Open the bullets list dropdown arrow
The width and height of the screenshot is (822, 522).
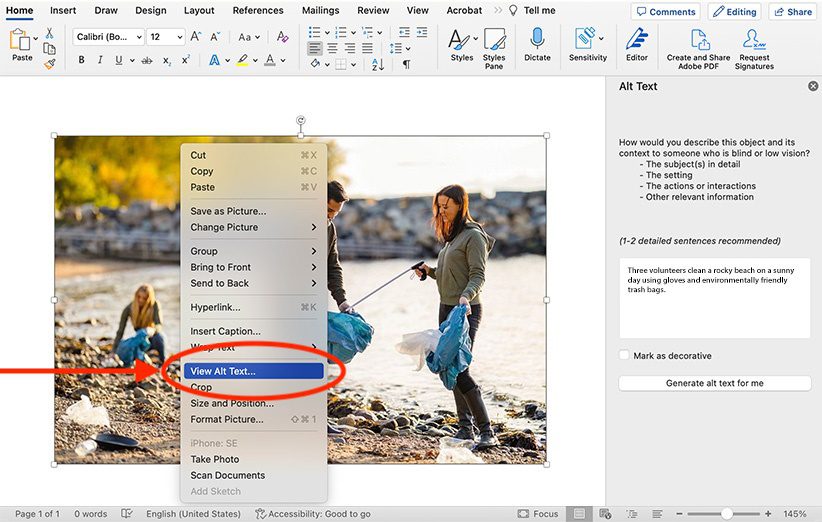coord(327,32)
